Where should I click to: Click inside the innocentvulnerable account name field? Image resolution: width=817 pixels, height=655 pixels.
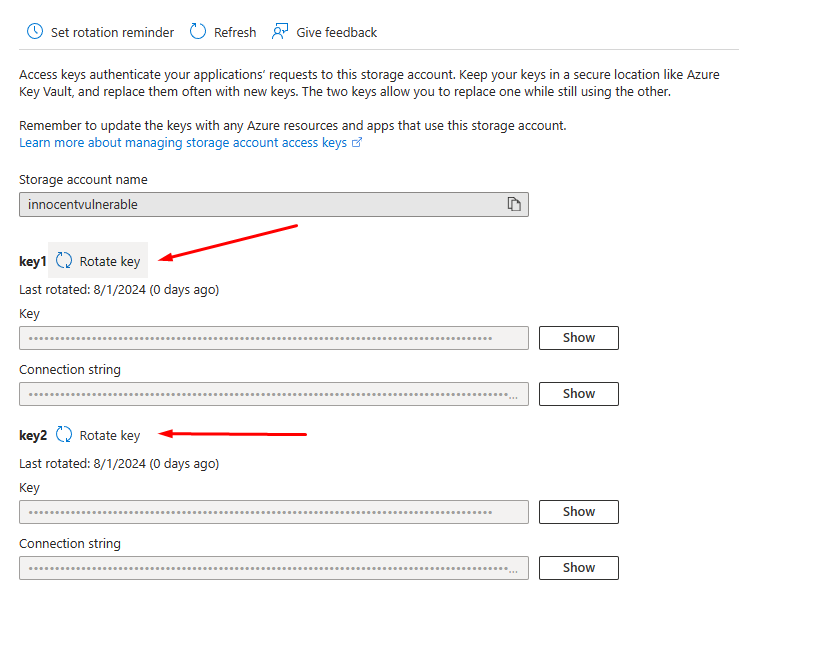point(260,204)
